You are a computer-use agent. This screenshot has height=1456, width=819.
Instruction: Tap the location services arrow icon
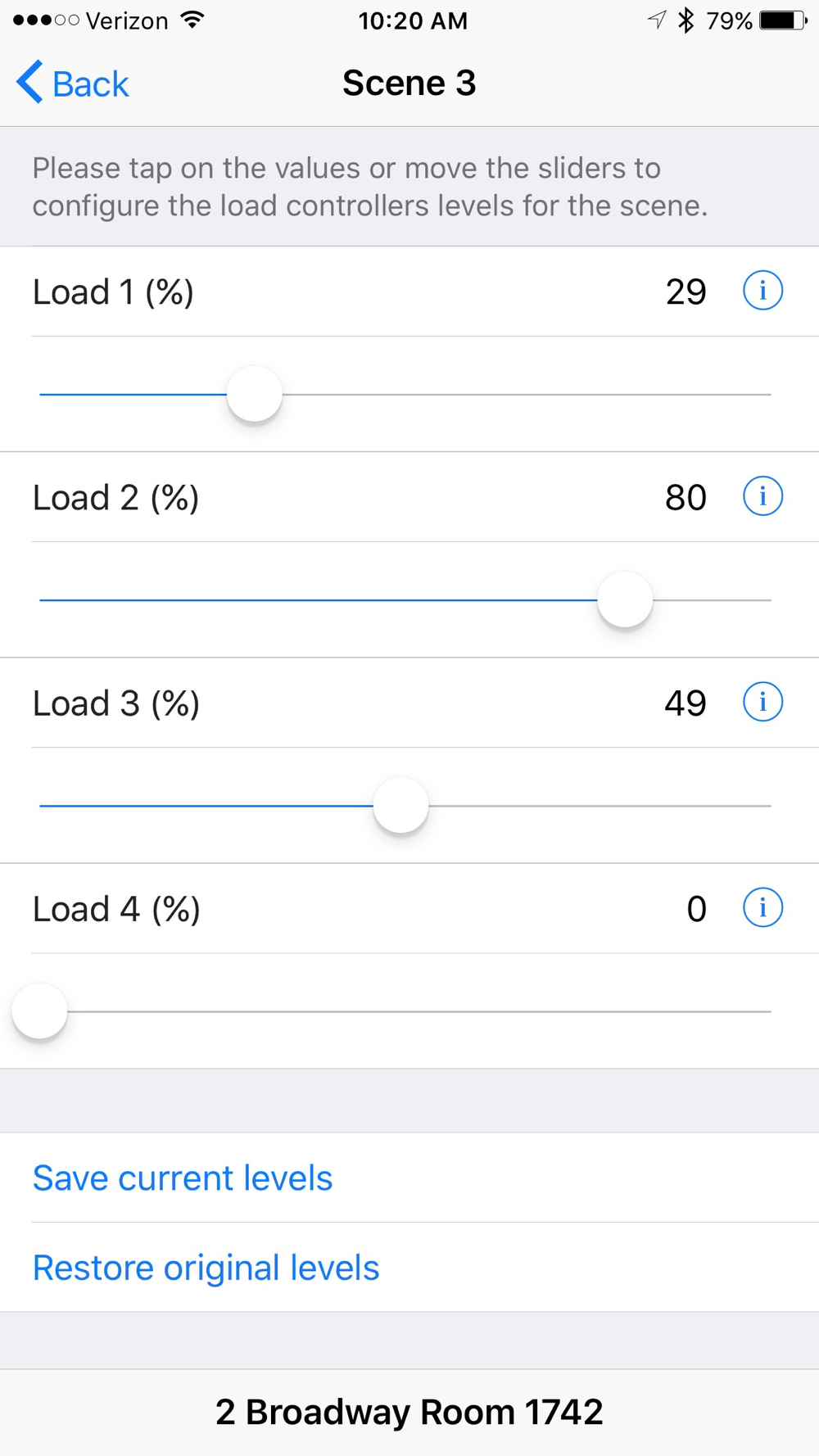(x=657, y=20)
